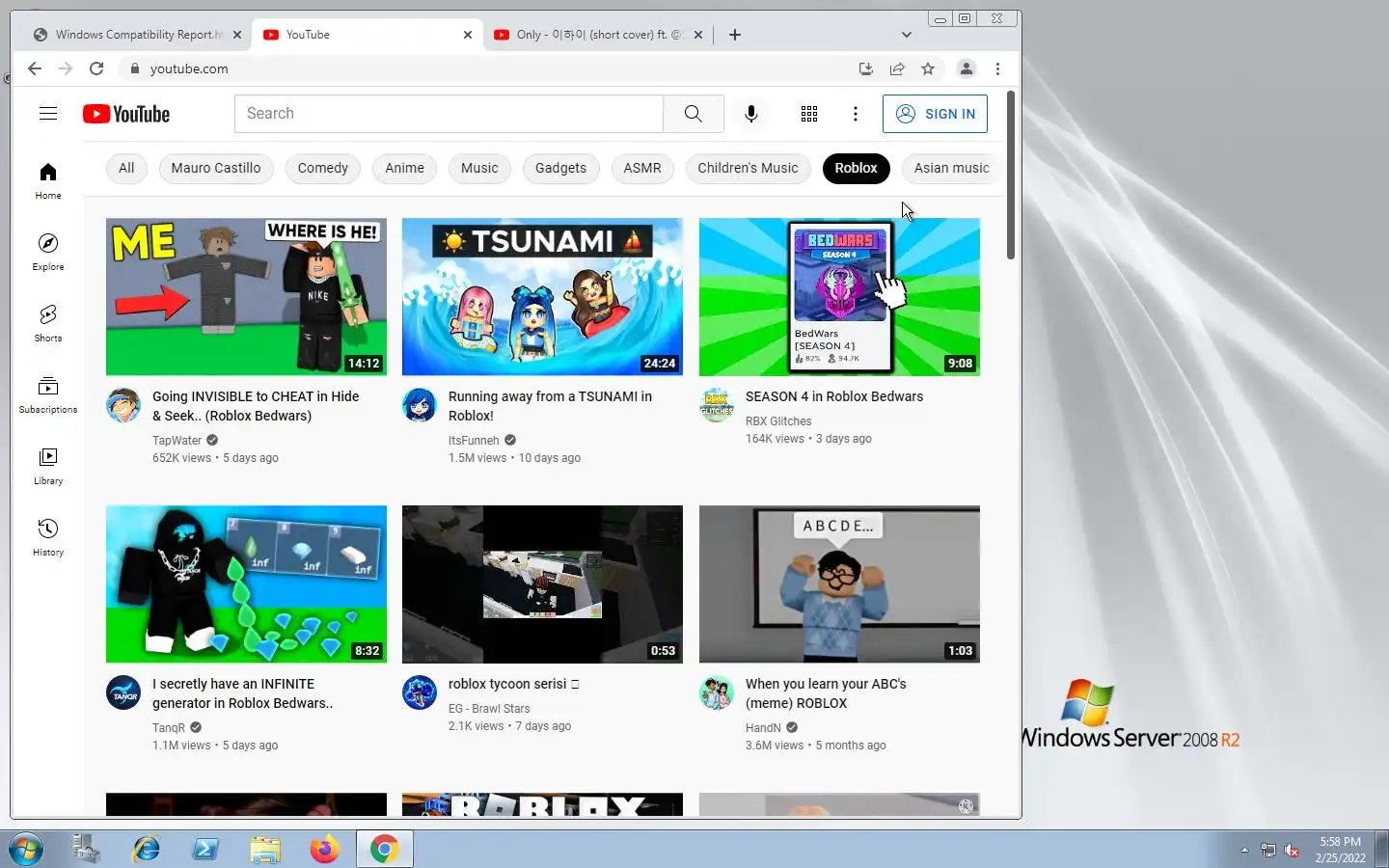Screen dimensions: 1389x868
Task: Play the TSUNAMI video thumbnail
Action: 542,297
